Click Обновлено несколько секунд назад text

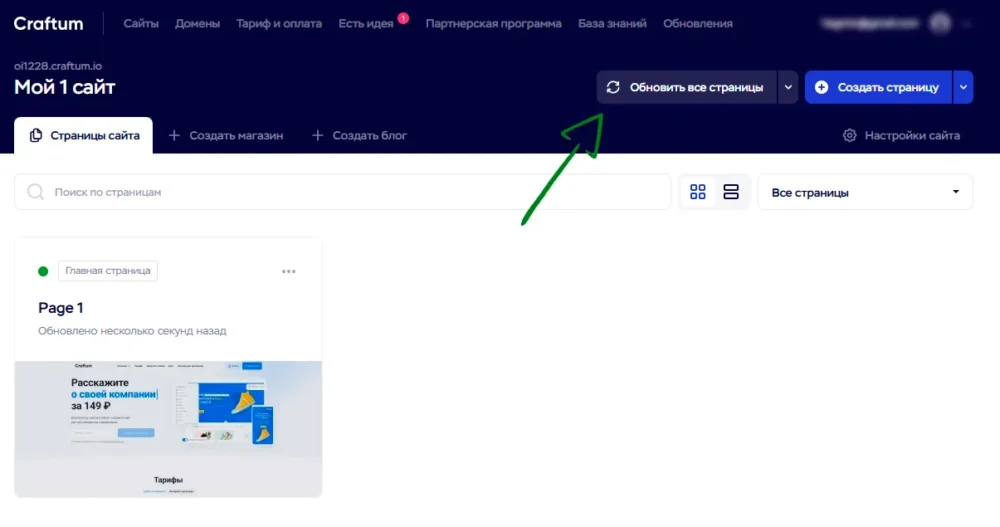[x=132, y=330]
